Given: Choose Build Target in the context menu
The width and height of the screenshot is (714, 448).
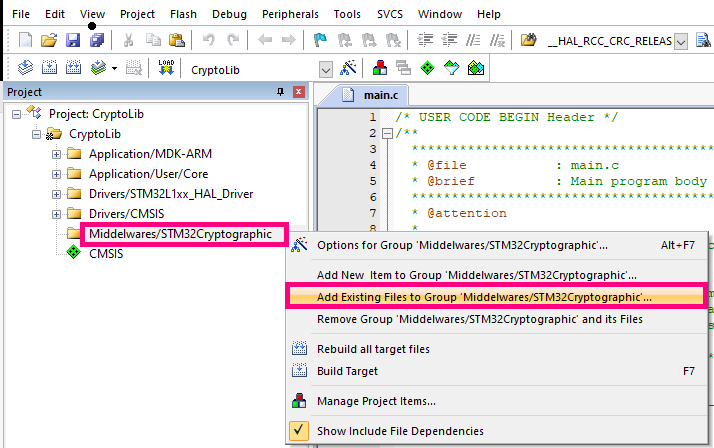Looking at the screenshot, I should click(496, 371).
